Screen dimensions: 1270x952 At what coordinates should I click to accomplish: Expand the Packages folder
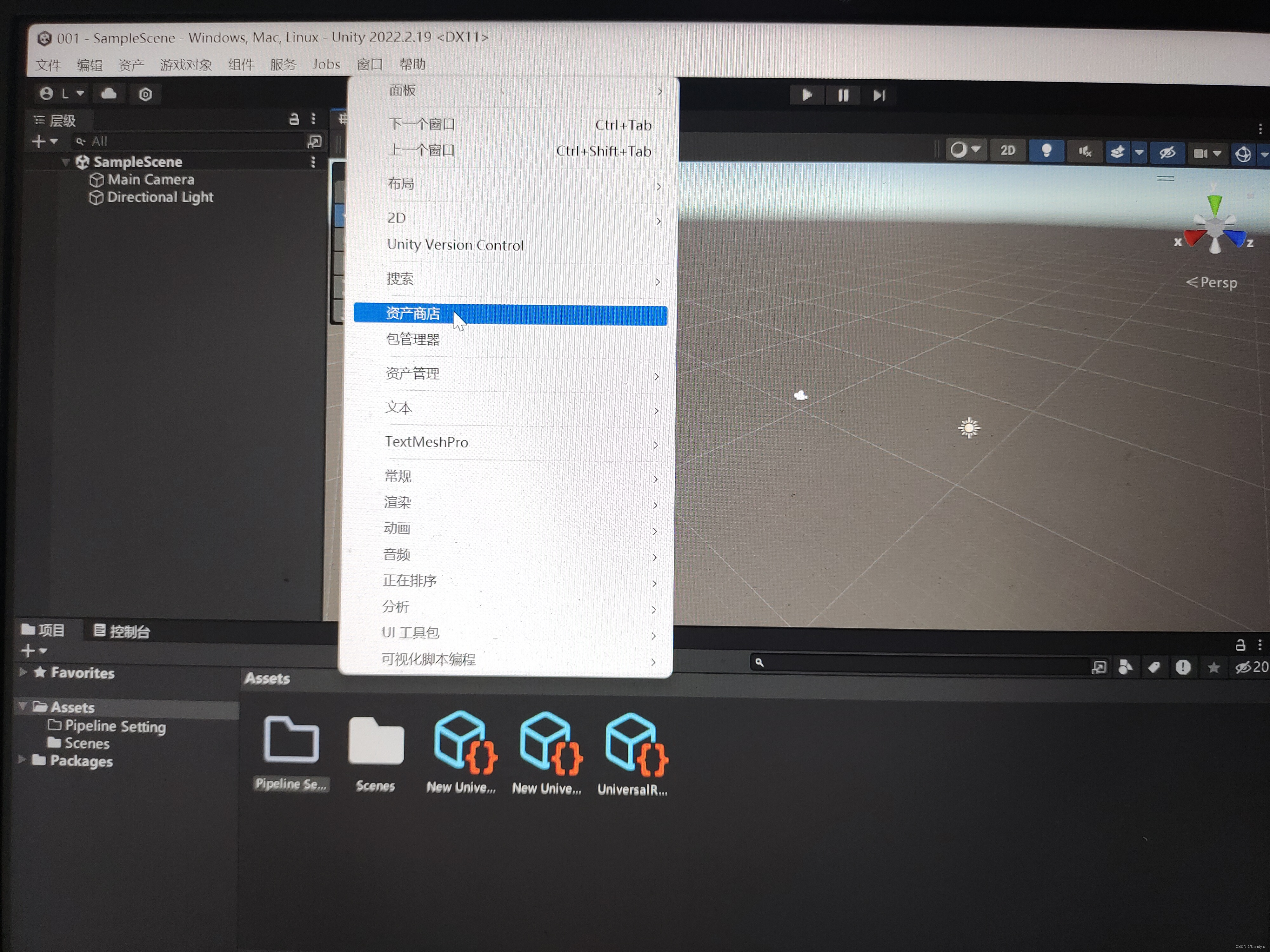[x=23, y=760]
